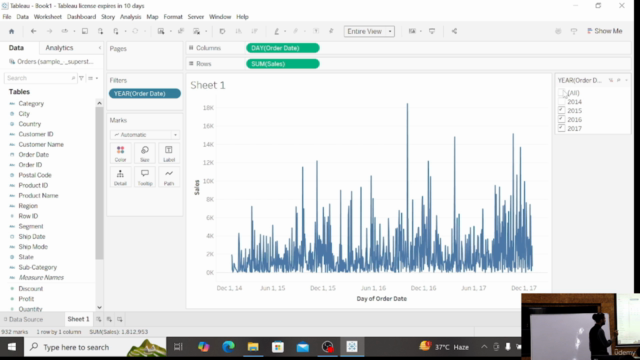Open the Label mark card

pyautogui.click(x=169, y=153)
